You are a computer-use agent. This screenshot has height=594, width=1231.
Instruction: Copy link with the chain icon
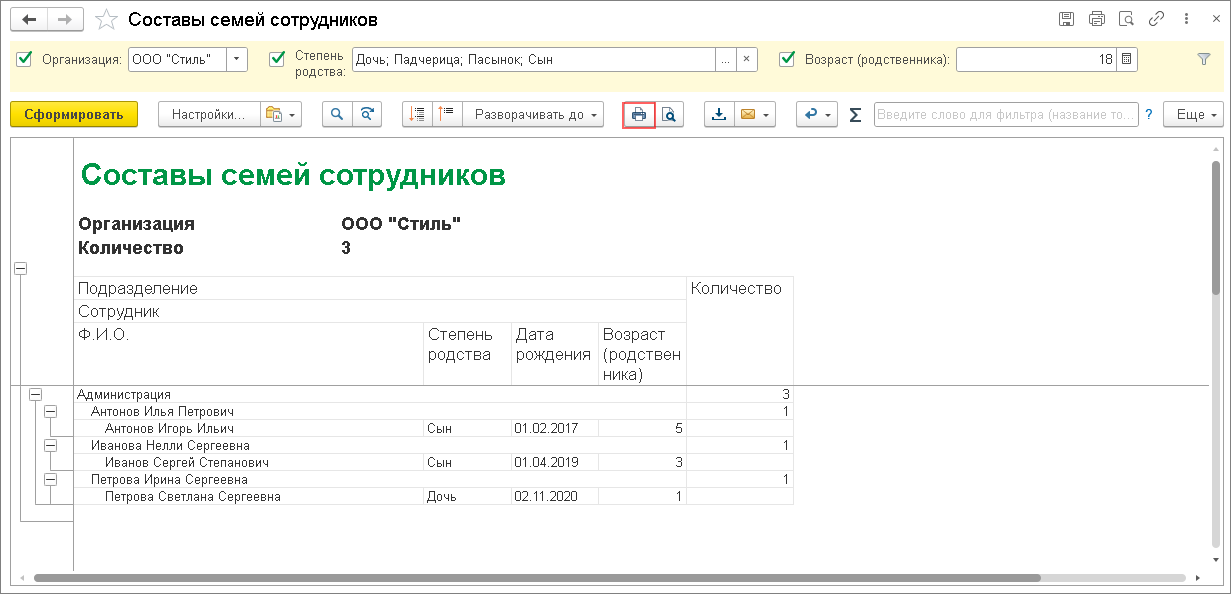pyautogui.click(x=1156, y=19)
